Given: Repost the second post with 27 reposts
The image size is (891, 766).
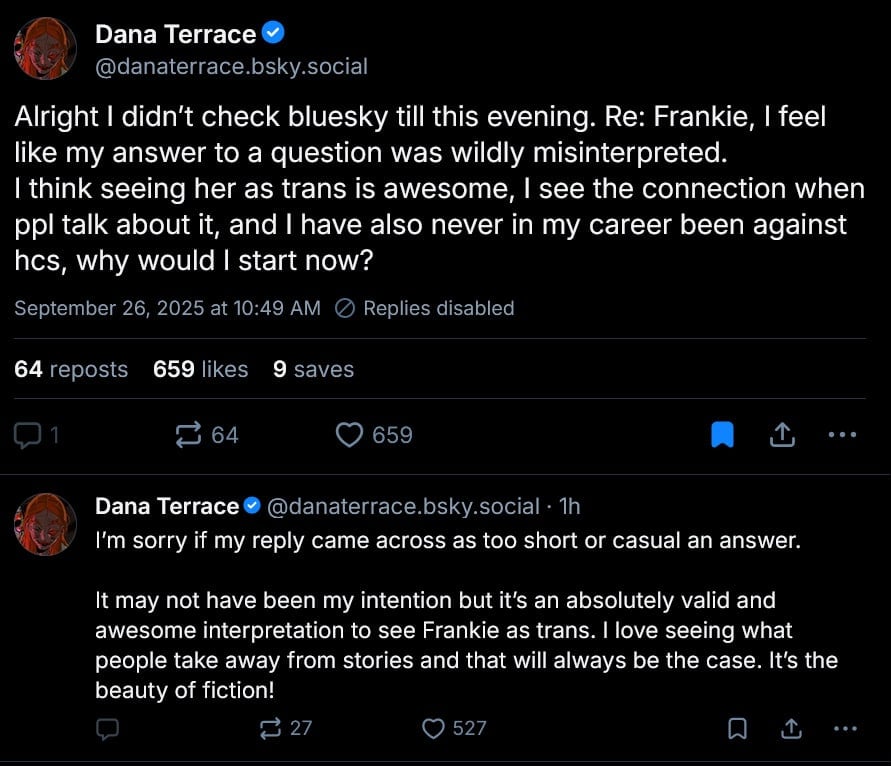Looking at the screenshot, I should tap(271, 728).
